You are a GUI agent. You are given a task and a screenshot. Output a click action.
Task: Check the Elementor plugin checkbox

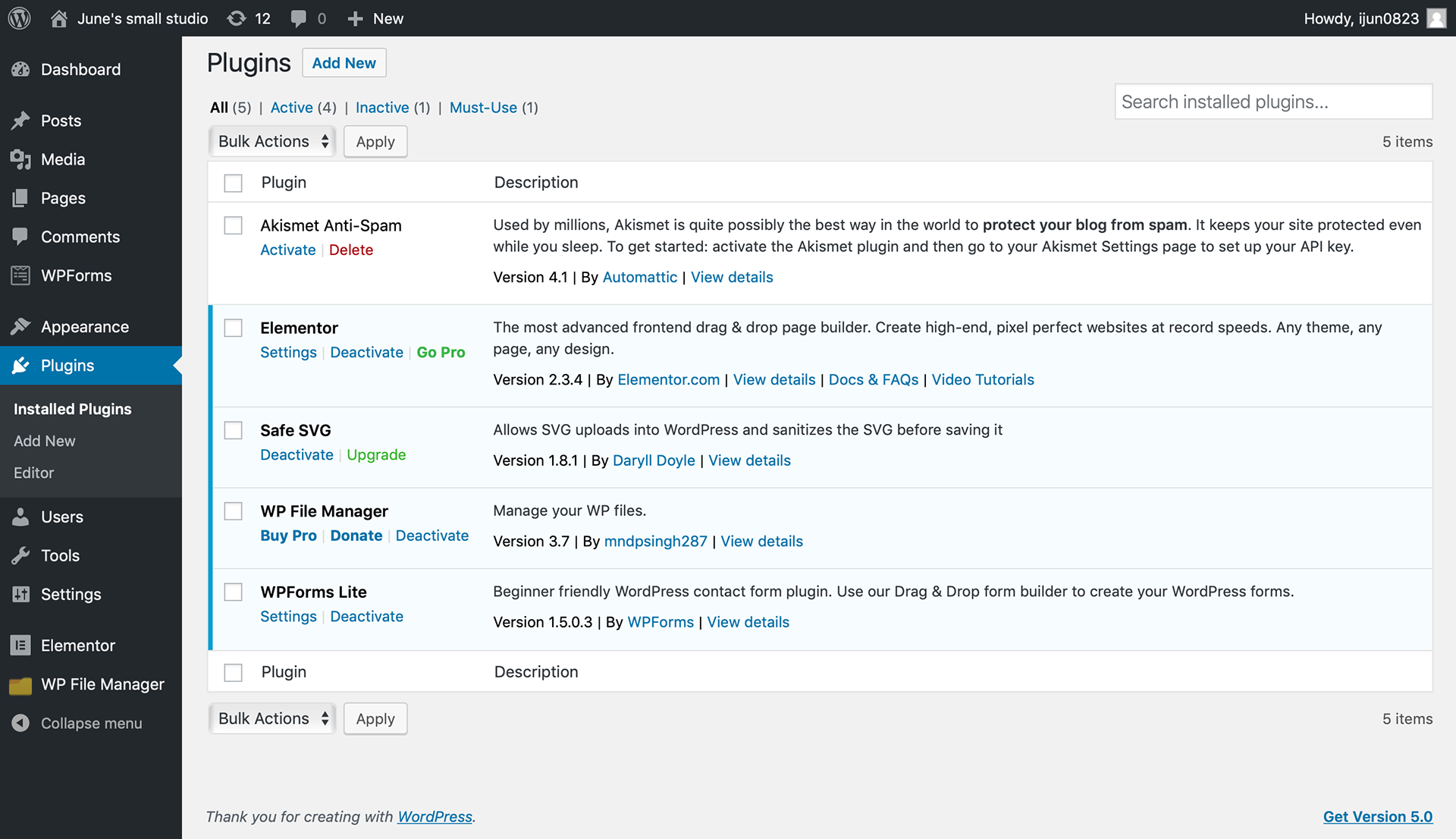[x=234, y=328]
